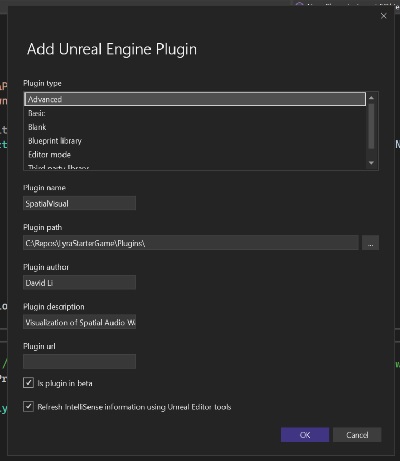The image size is (400, 461).
Task: Click the Cancel button
Action: point(357,435)
